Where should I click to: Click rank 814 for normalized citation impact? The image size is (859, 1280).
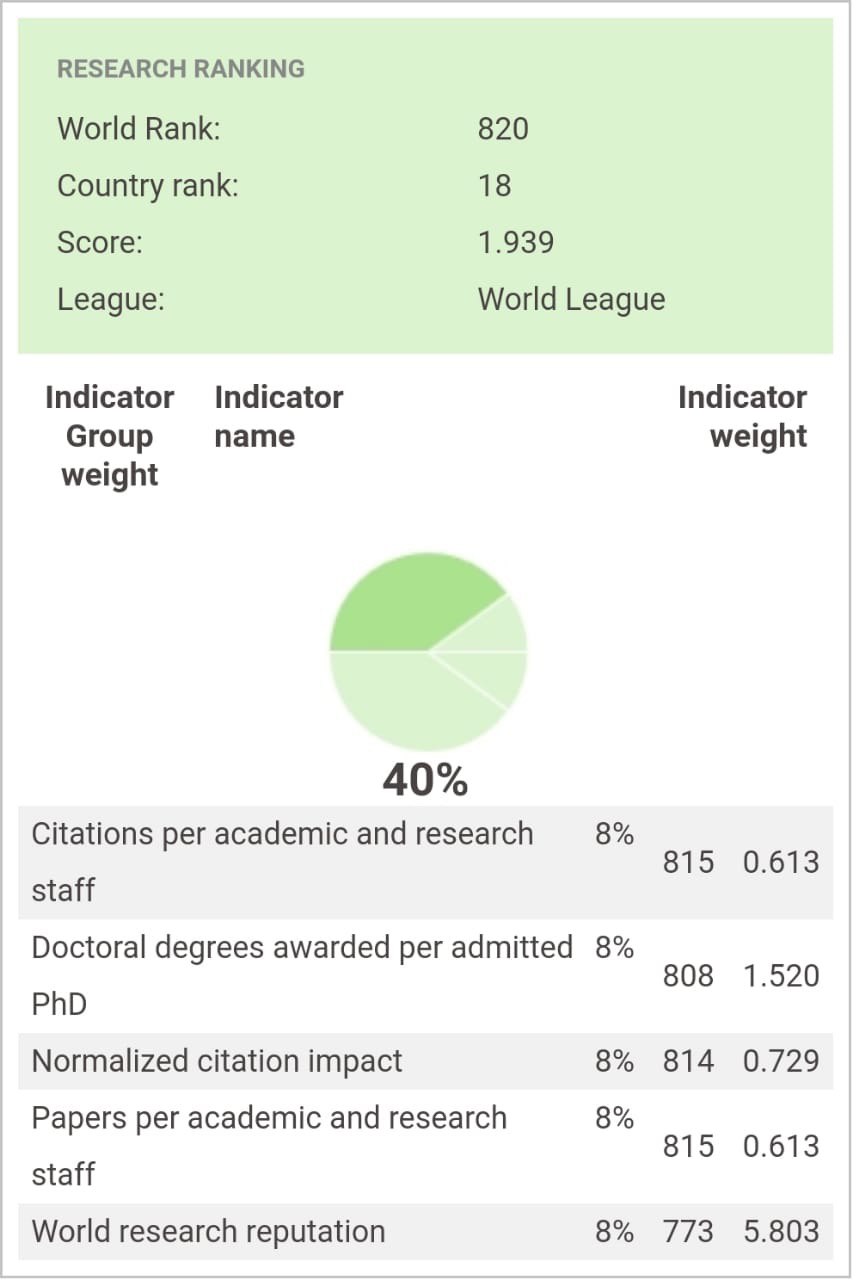(688, 1061)
